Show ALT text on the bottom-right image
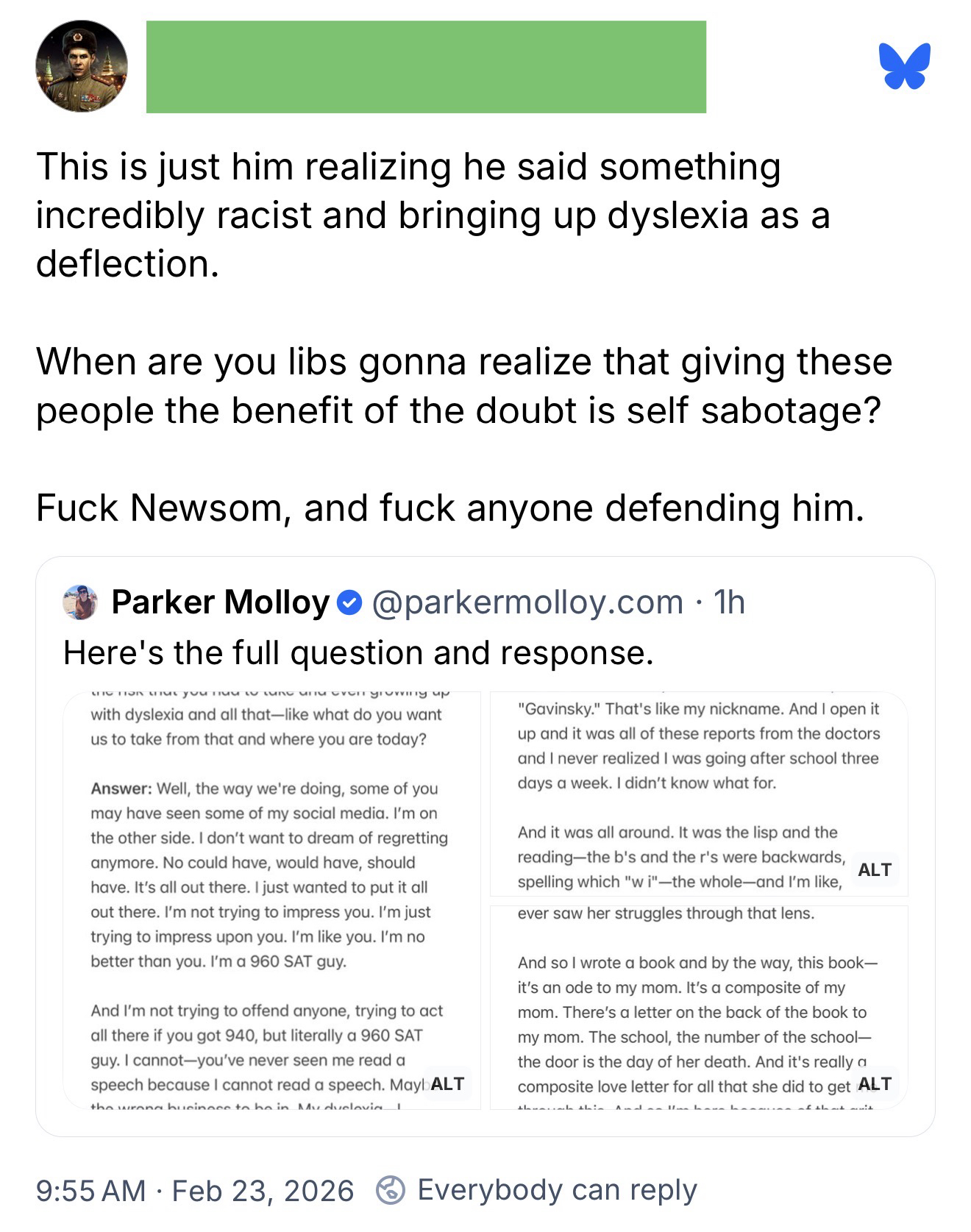Viewport: 971px width, 1232px height. [x=874, y=1083]
